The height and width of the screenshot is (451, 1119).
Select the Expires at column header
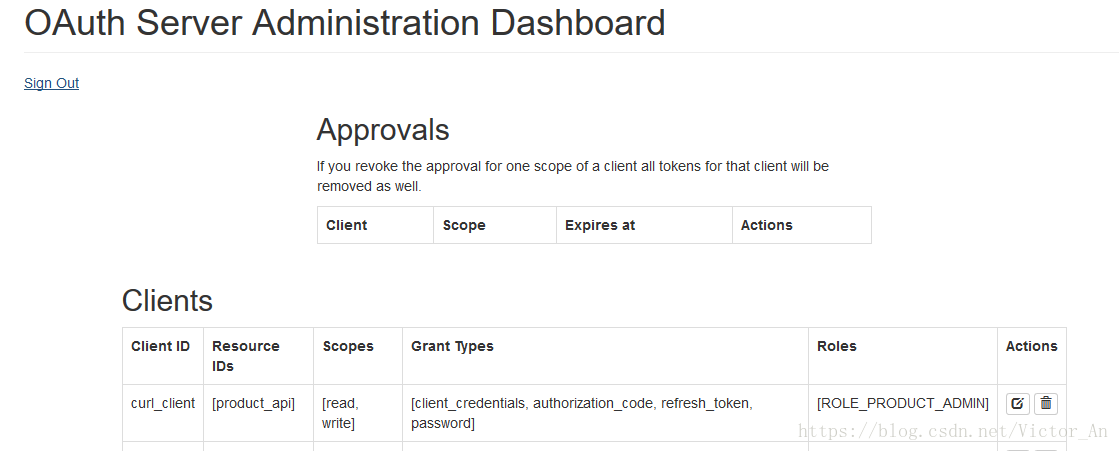tap(599, 226)
